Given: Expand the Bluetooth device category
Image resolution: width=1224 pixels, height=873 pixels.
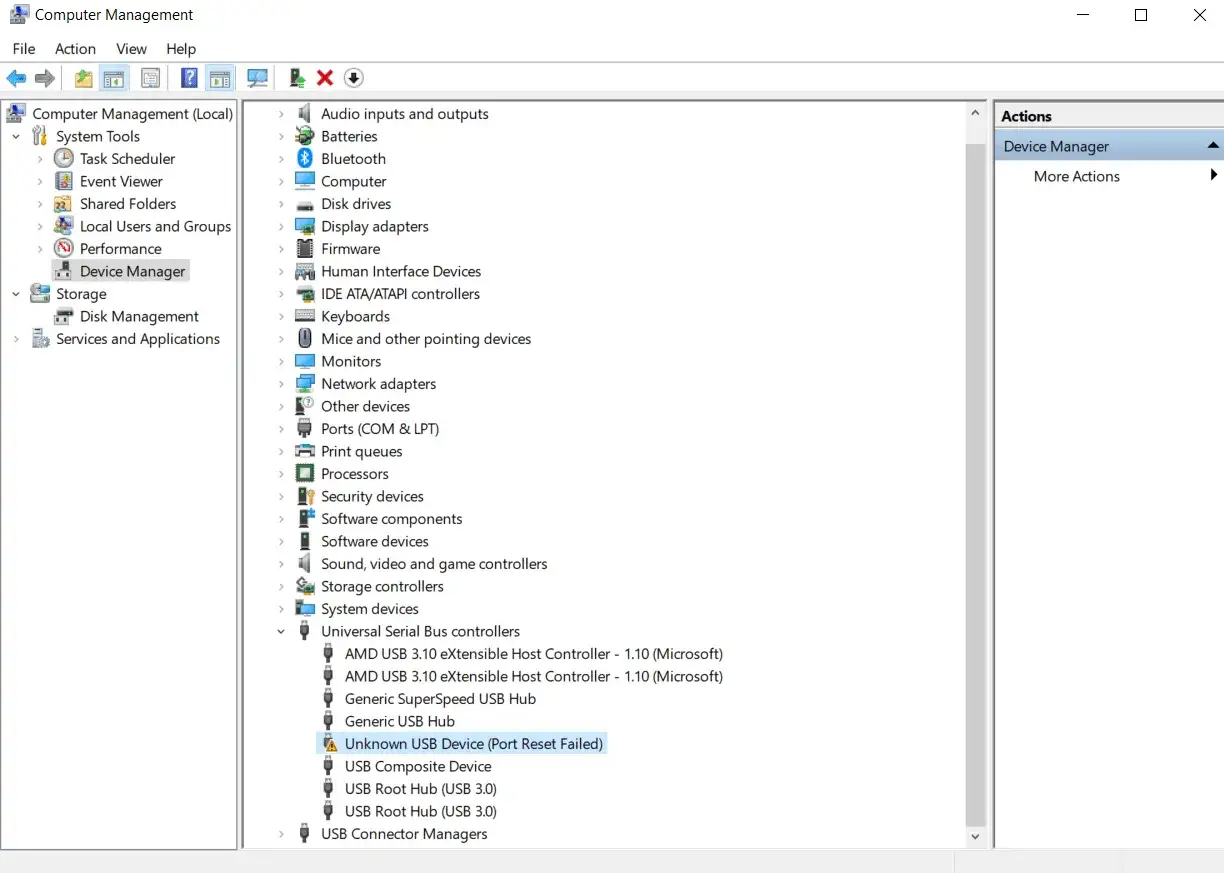Looking at the screenshot, I should [x=281, y=159].
